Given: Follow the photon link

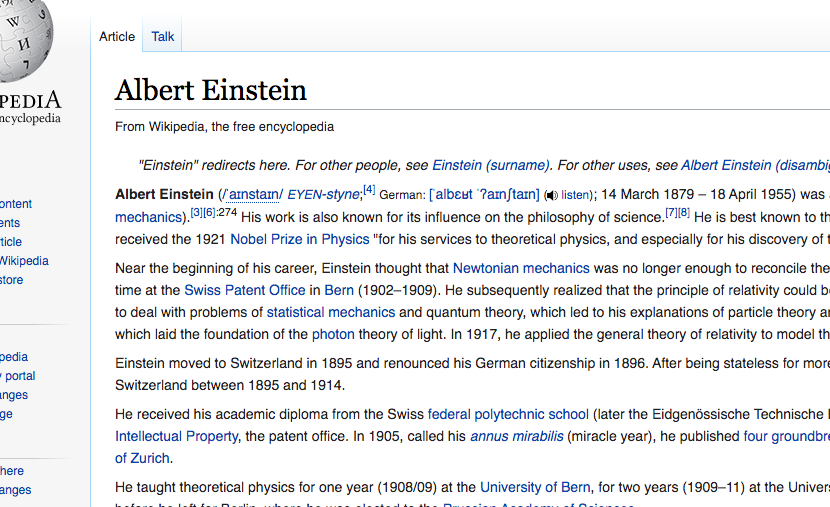Looking at the screenshot, I should (x=333, y=334).
